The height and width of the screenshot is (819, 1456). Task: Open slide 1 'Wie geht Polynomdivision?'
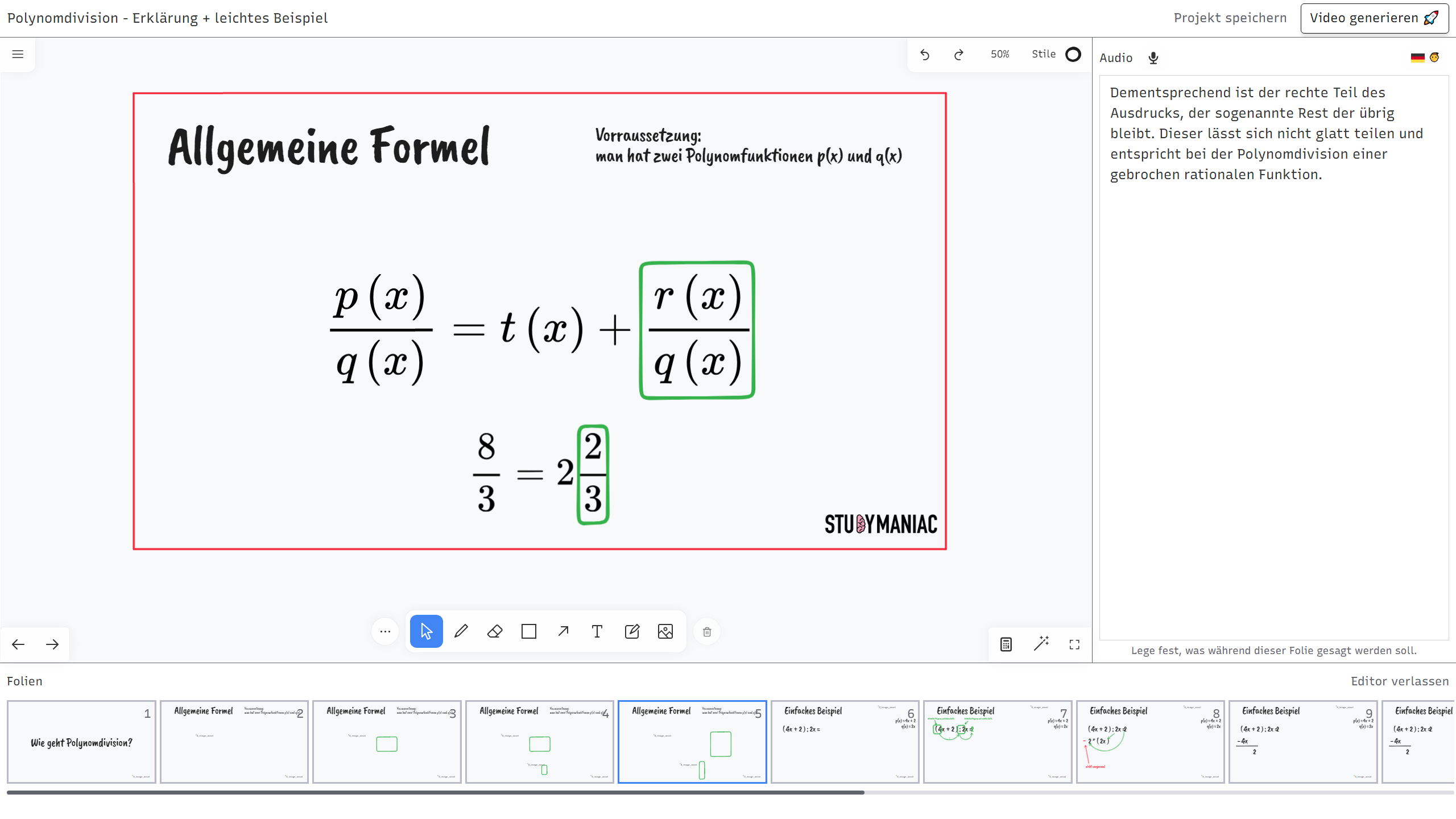coord(81,742)
